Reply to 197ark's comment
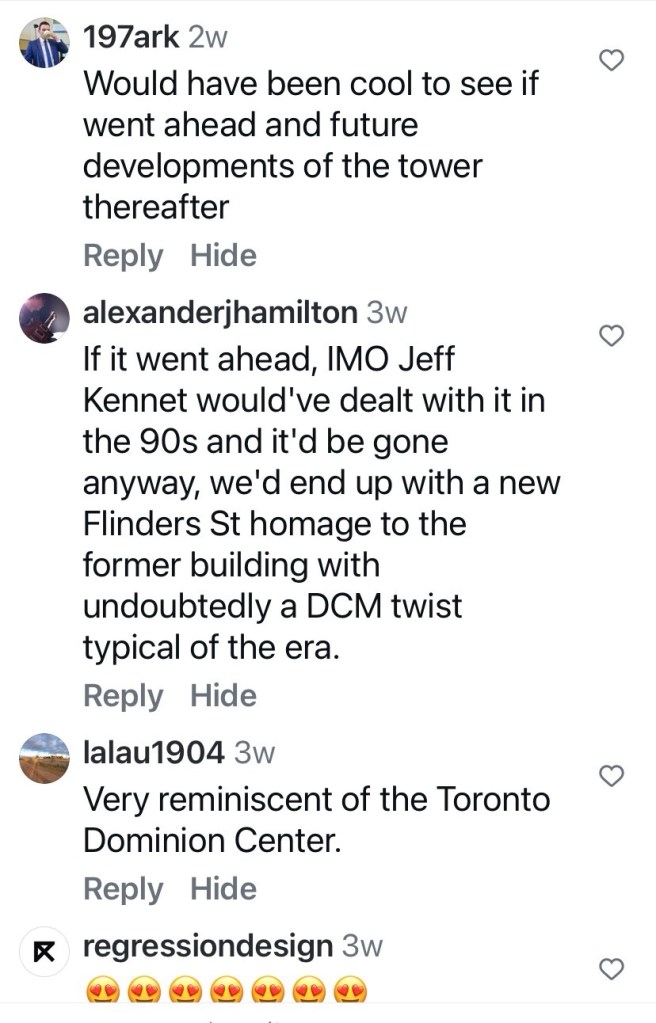This screenshot has width=656, height=1023. click(x=122, y=256)
